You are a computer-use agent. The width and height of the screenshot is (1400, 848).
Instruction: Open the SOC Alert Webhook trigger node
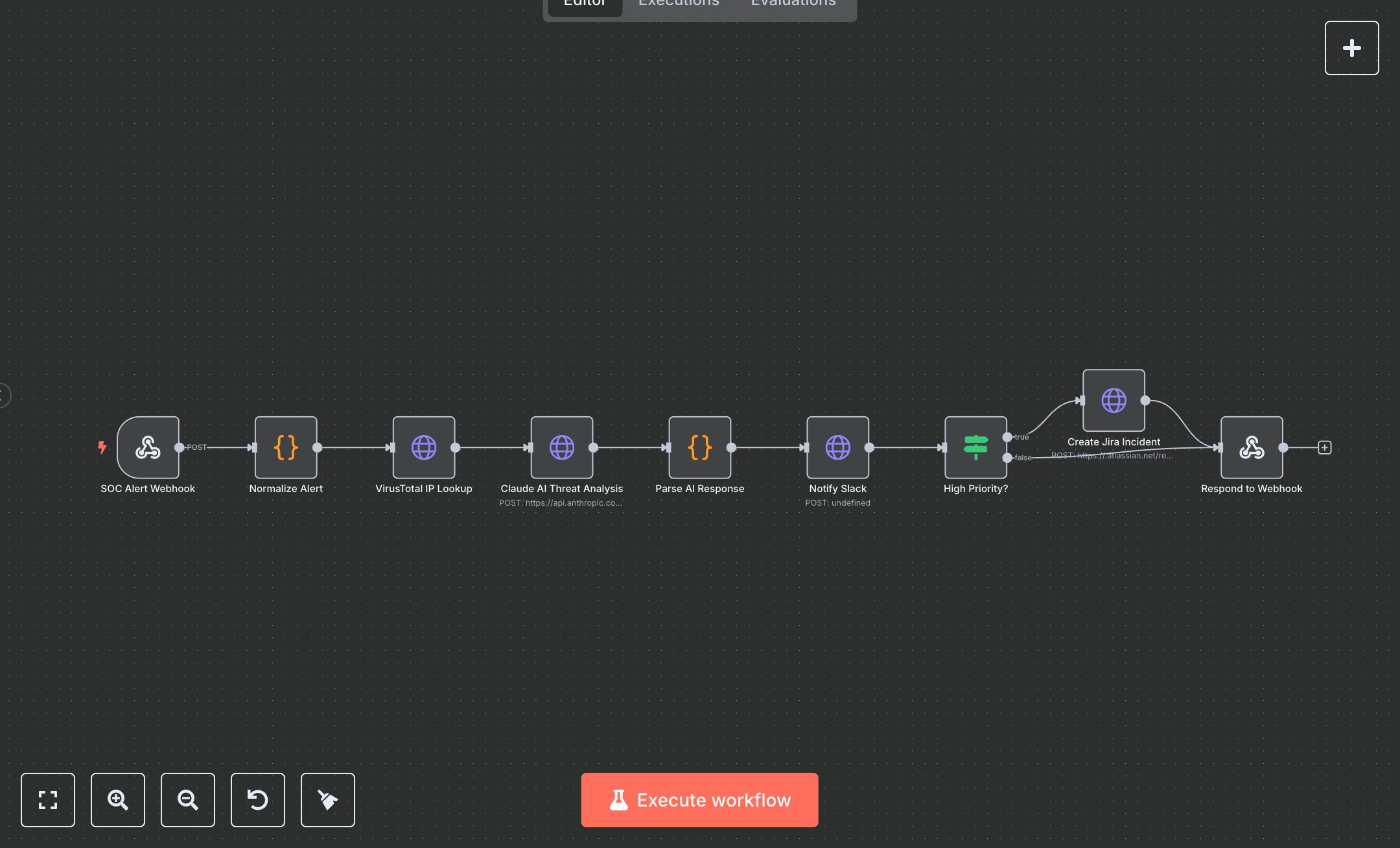[148, 447]
